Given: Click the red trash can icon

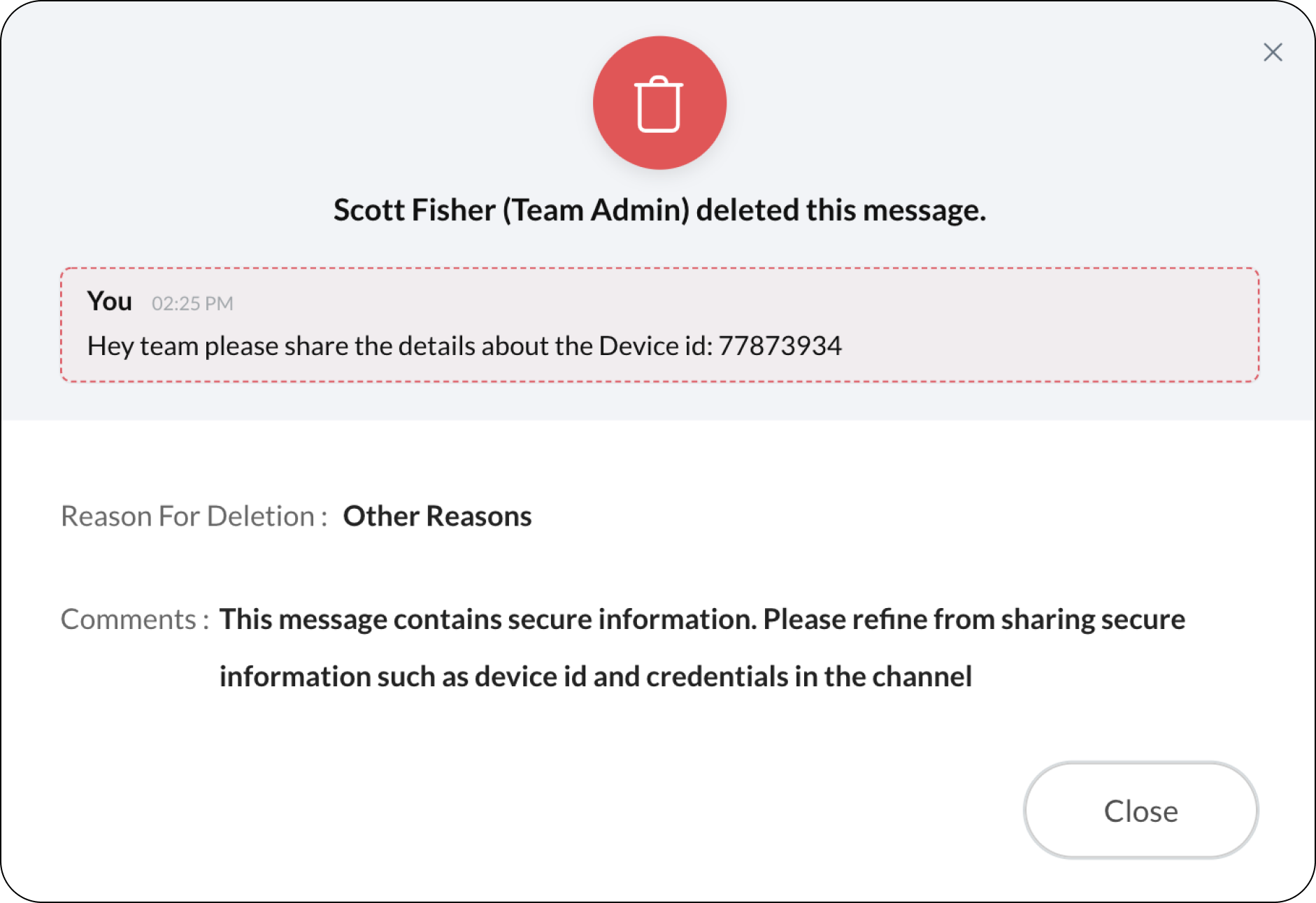Looking at the screenshot, I should [x=659, y=103].
